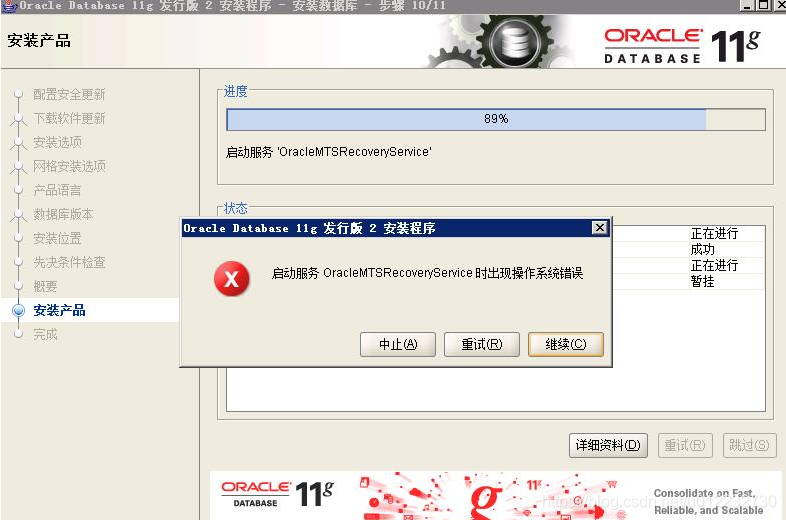This screenshot has height=520, width=786.
Task: Select the 安装选项 step
Action: 57,142
